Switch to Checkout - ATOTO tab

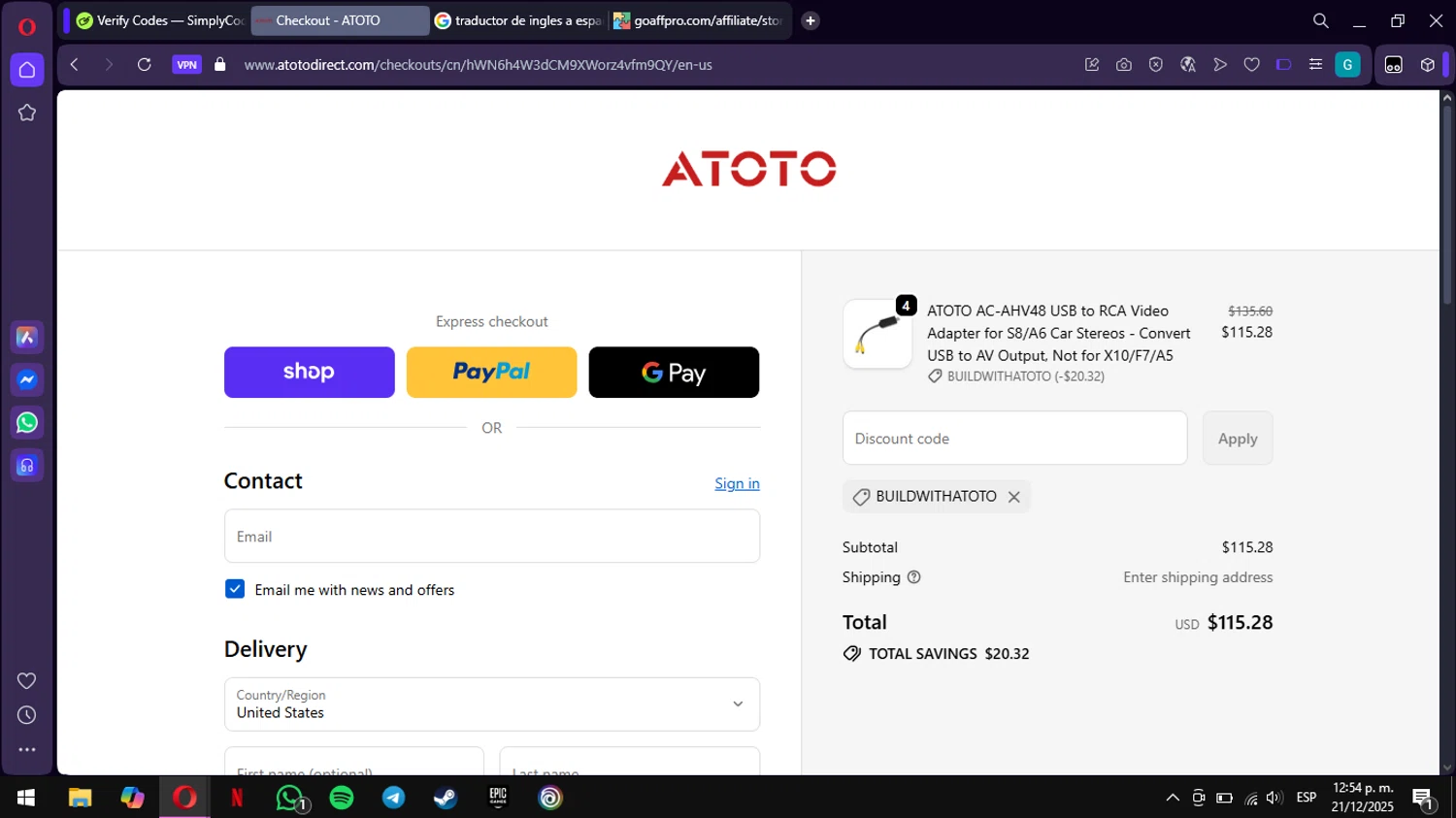point(340,20)
